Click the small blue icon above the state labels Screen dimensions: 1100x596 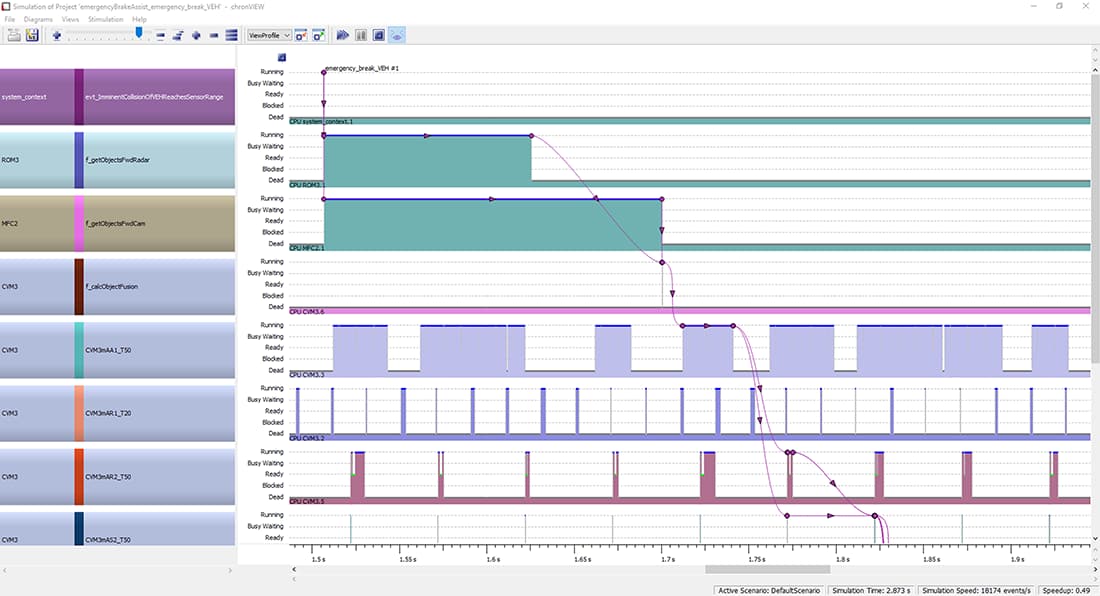pyautogui.click(x=282, y=57)
